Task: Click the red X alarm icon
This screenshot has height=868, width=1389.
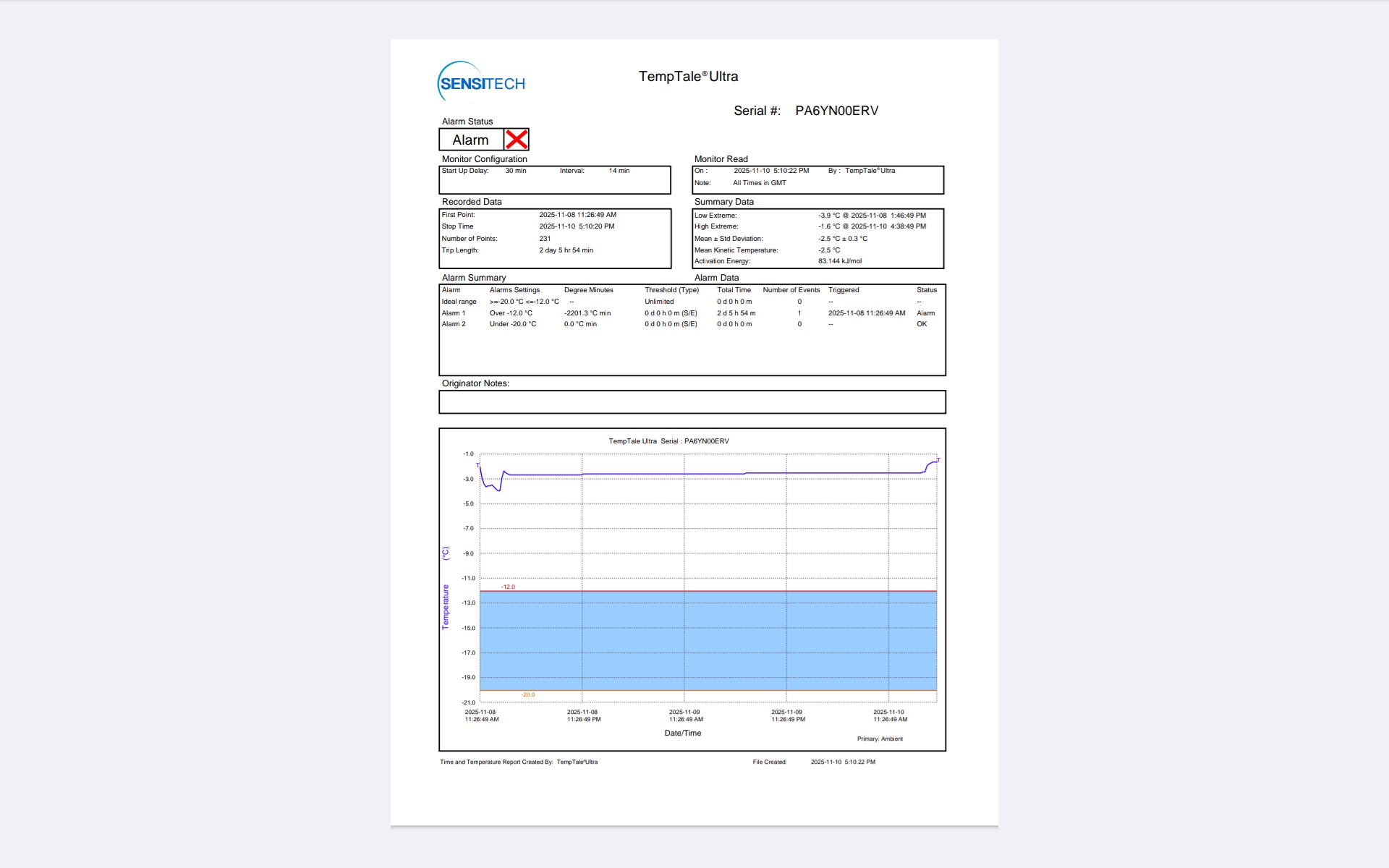Action: (517, 140)
